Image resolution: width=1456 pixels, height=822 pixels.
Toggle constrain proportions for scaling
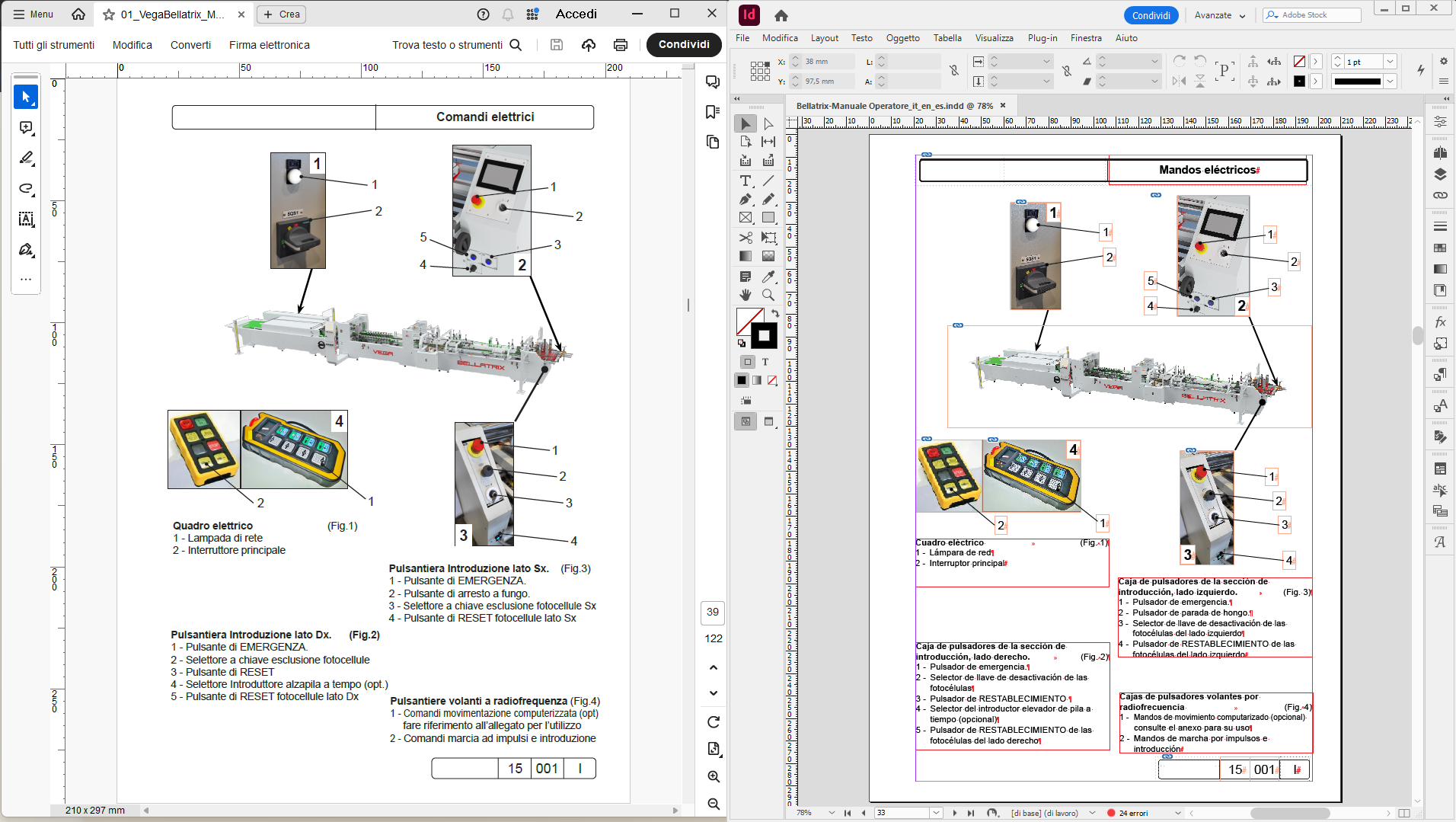(1067, 71)
